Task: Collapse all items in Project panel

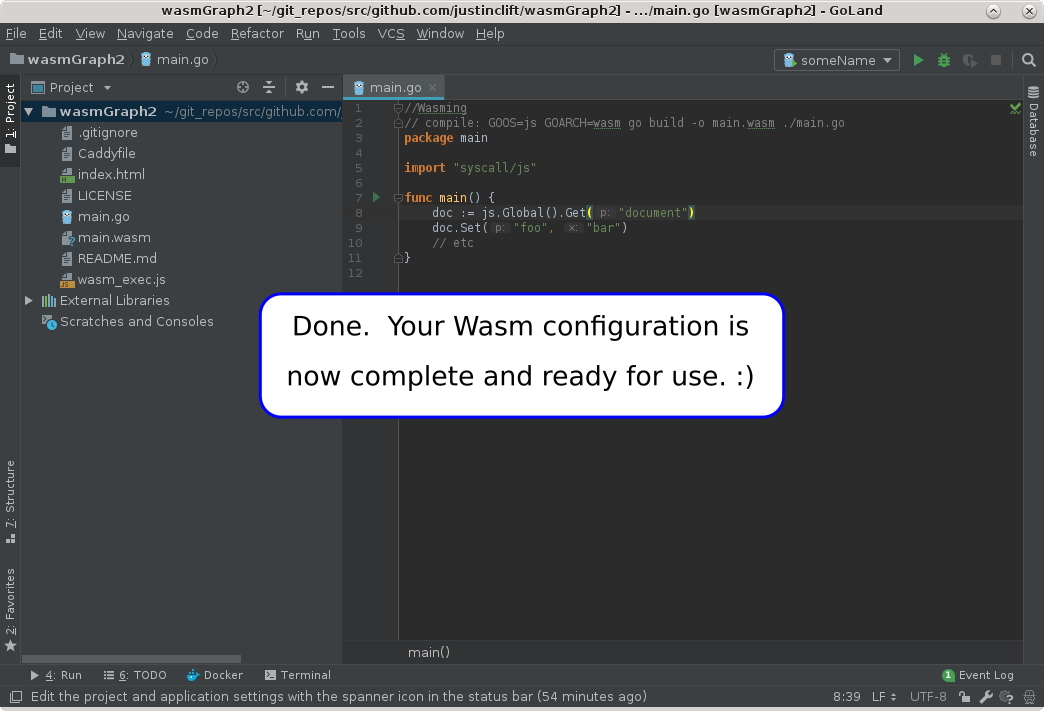Action: (269, 87)
